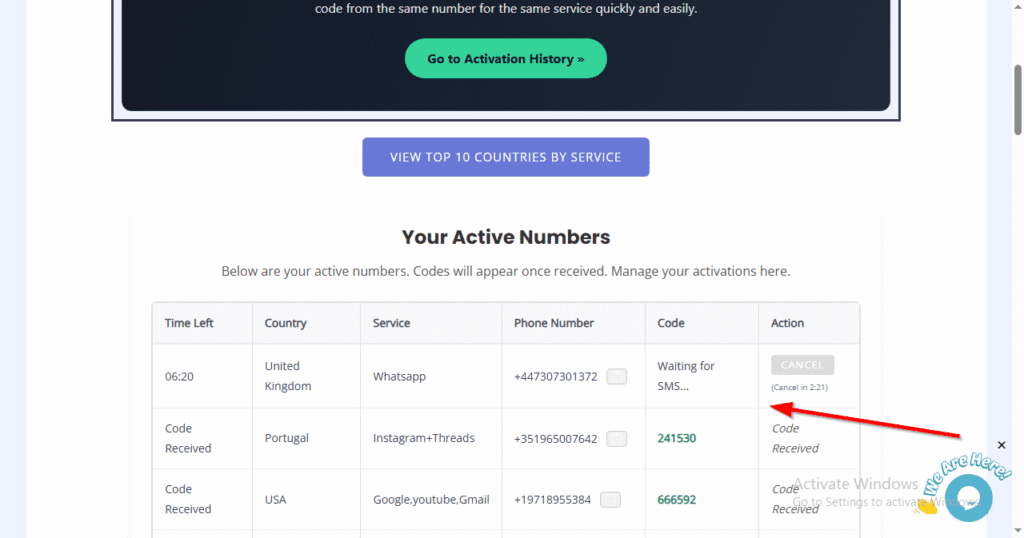Copy the UK phone number +447307301372
Viewport: 1024px width, 538px height.
click(x=617, y=377)
